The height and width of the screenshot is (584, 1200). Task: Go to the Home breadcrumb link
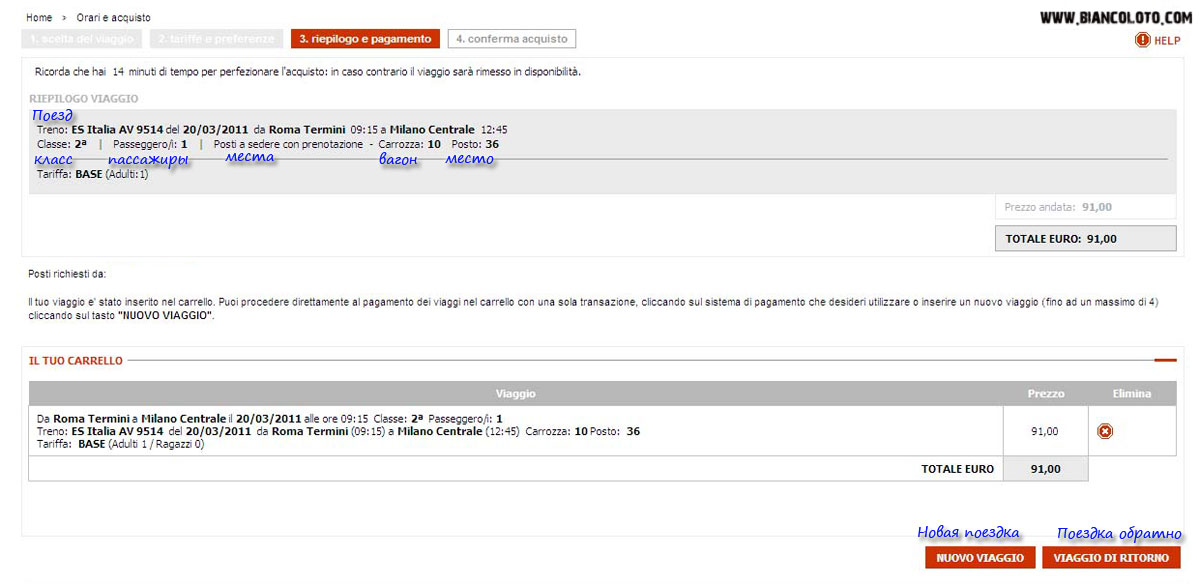pos(39,18)
